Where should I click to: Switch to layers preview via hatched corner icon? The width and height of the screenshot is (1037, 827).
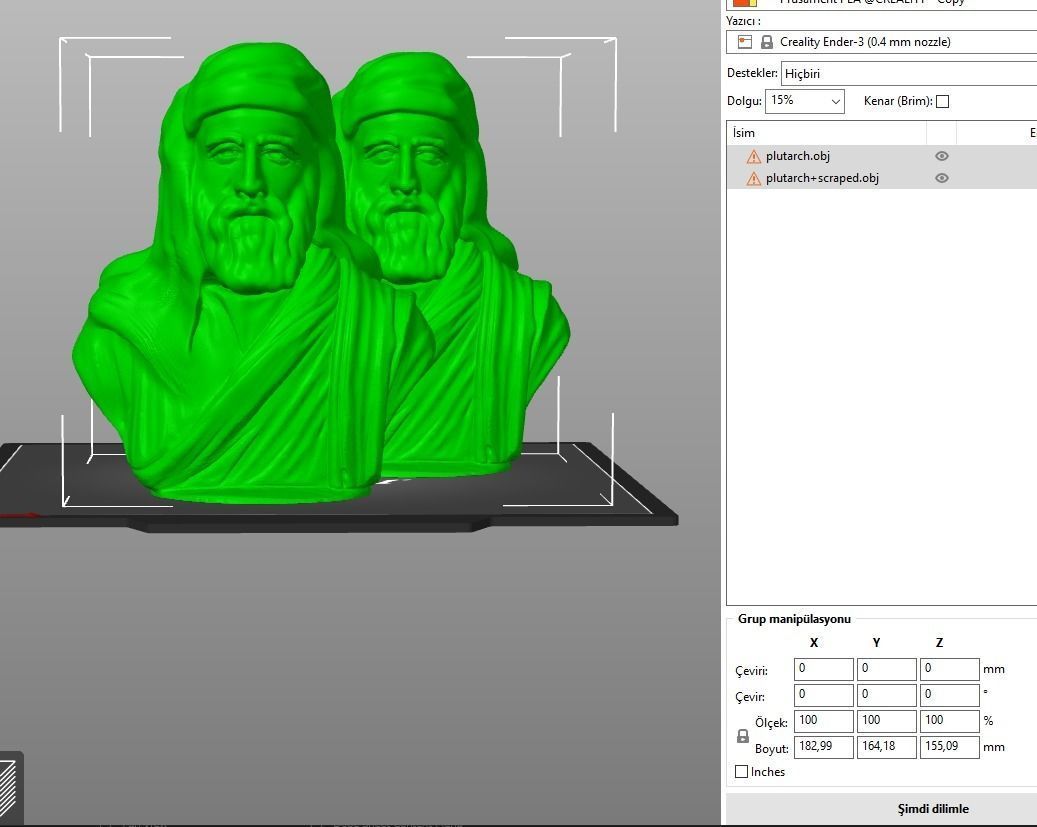pyautogui.click(x=8, y=787)
